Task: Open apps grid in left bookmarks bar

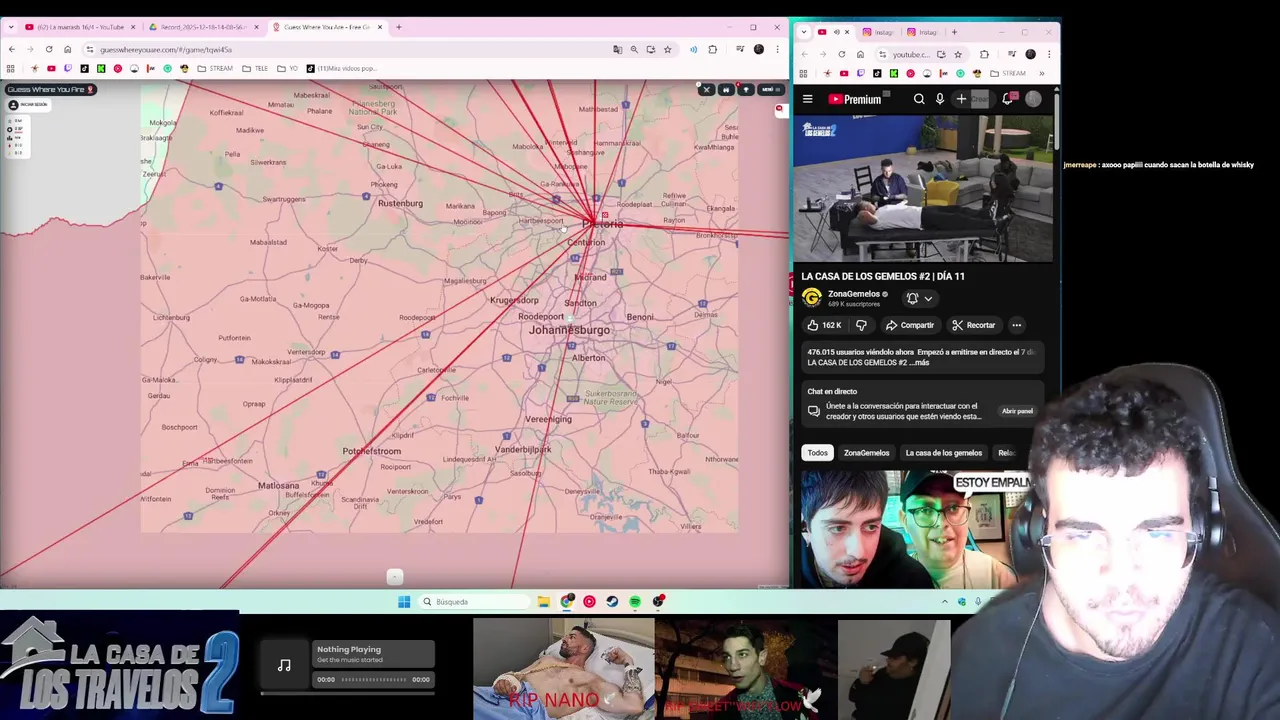Action: tap(11, 69)
